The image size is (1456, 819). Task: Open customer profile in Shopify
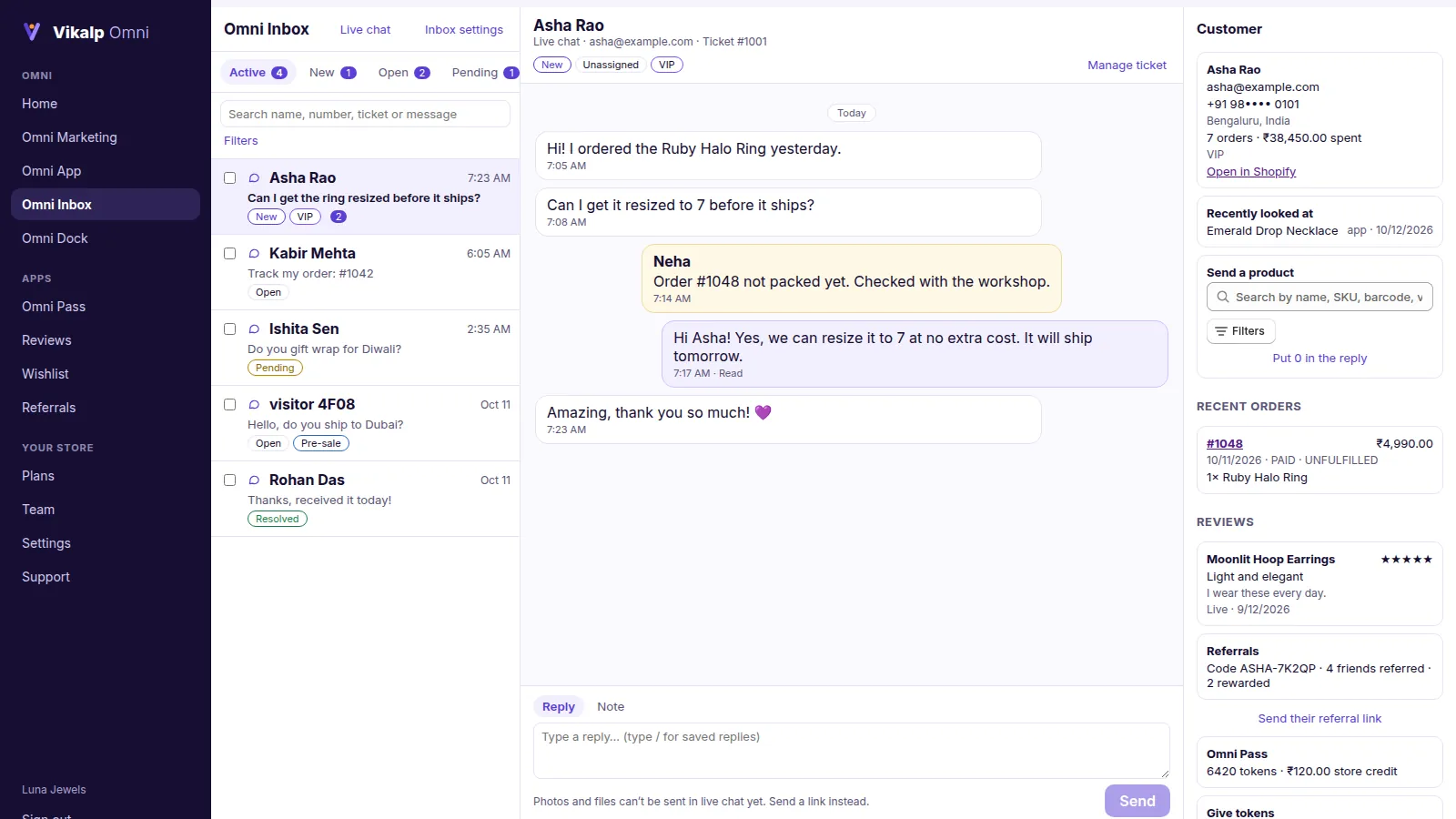coord(1251,172)
